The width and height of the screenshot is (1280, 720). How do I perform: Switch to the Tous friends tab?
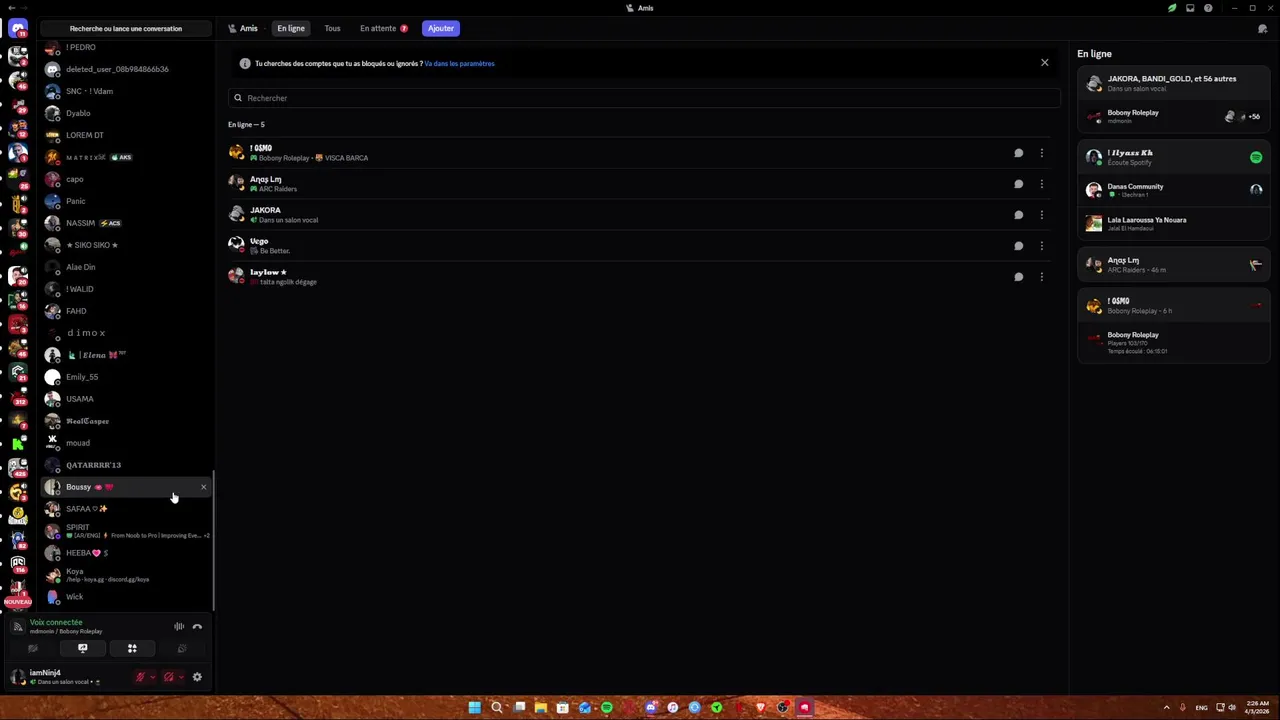click(x=332, y=29)
